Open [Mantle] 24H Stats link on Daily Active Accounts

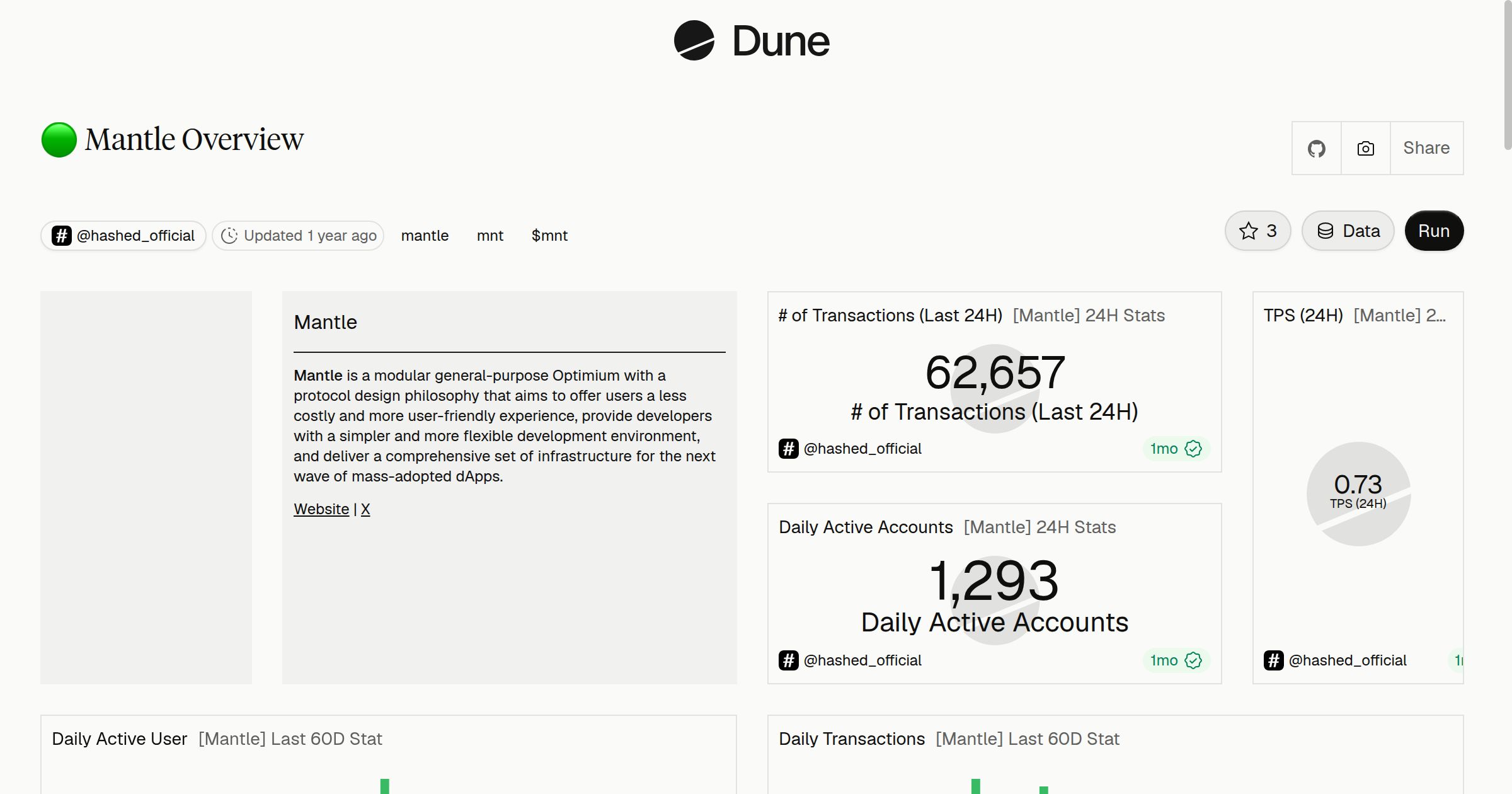click(1039, 527)
